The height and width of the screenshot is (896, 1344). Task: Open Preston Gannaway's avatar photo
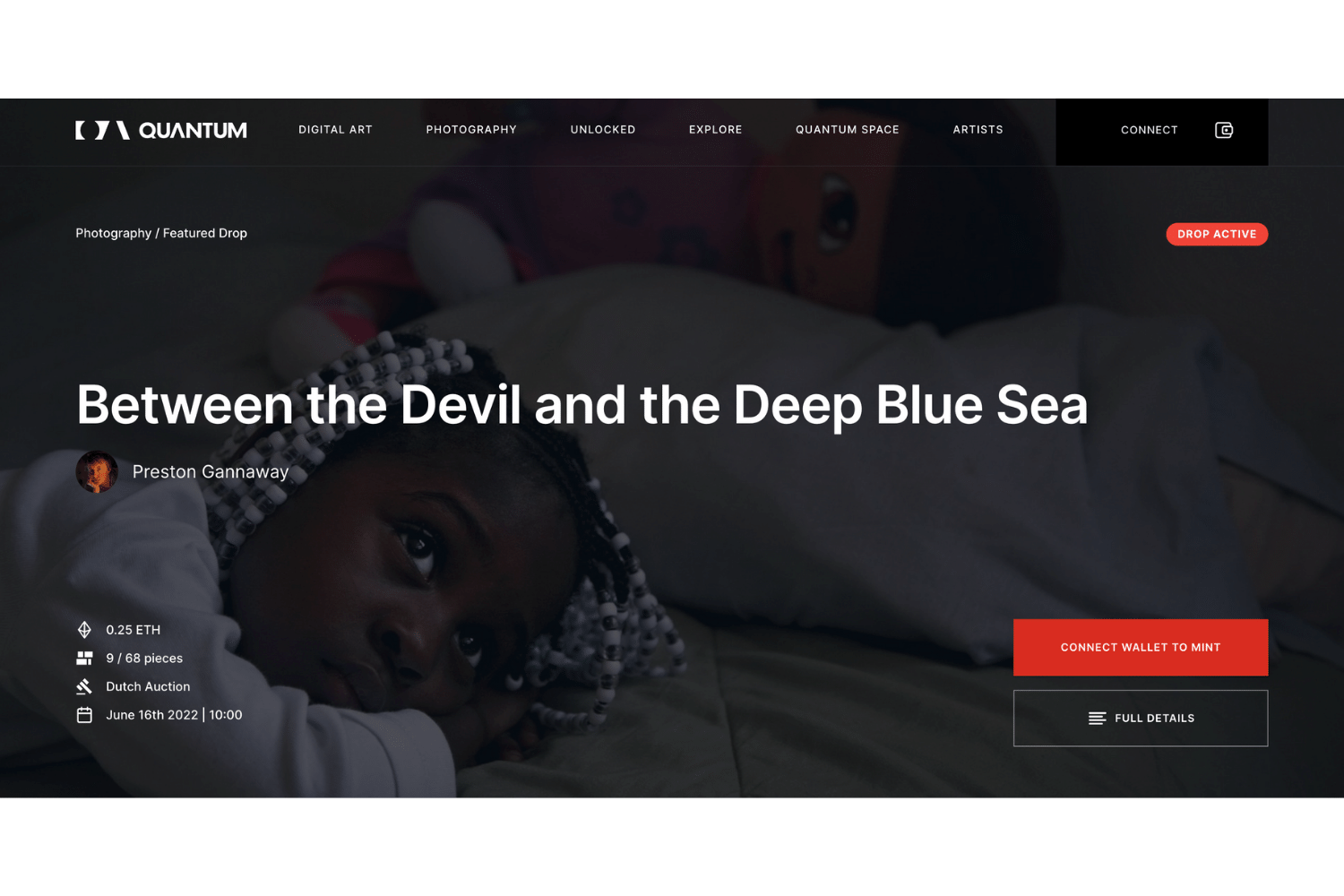[97, 471]
